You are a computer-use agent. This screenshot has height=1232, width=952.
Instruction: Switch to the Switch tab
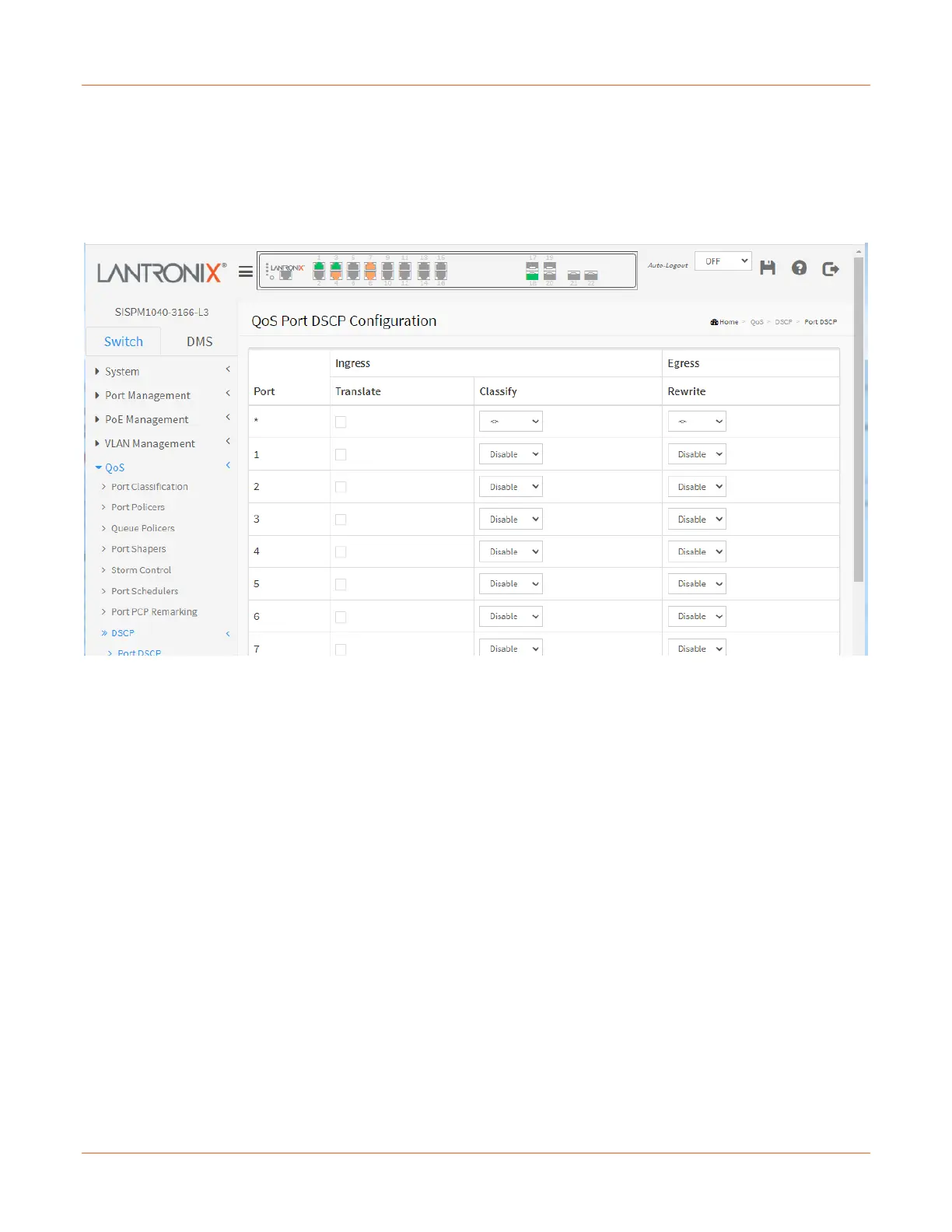pyautogui.click(x=124, y=341)
